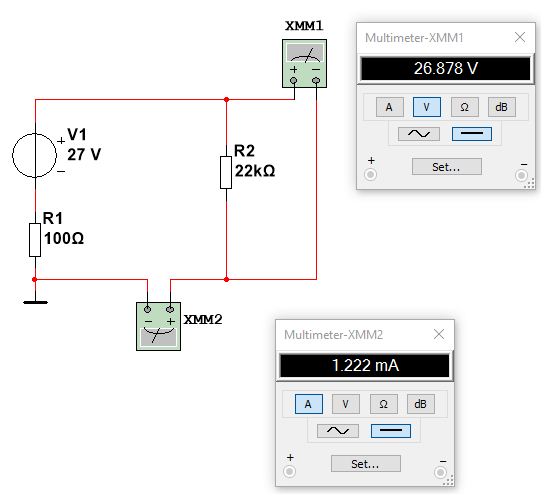Click the bottom junction node below R2
The width and height of the screenshot is (541, 494).
coord(226,279)
